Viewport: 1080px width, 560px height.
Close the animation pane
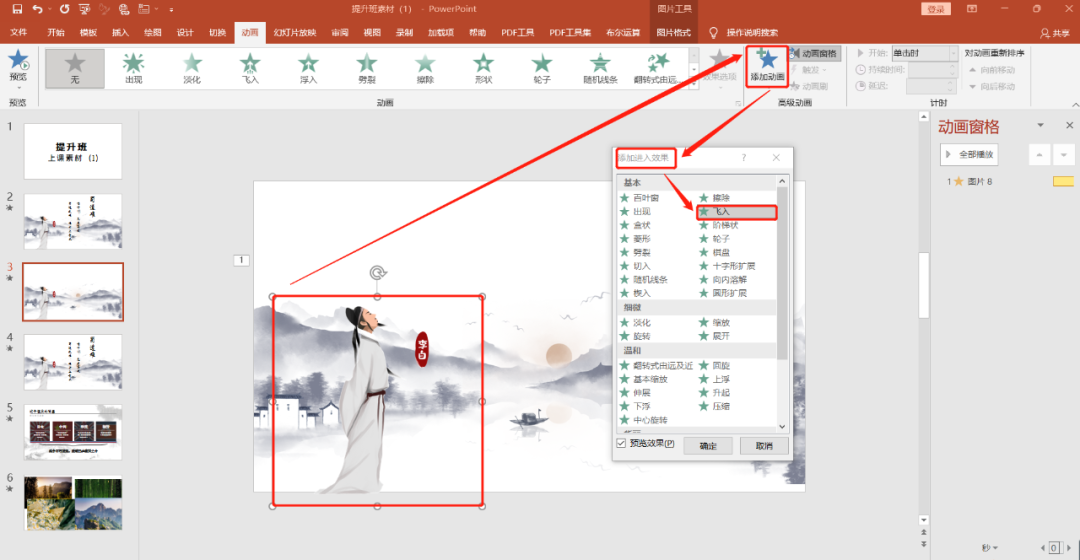click(x=1069, y=125)
